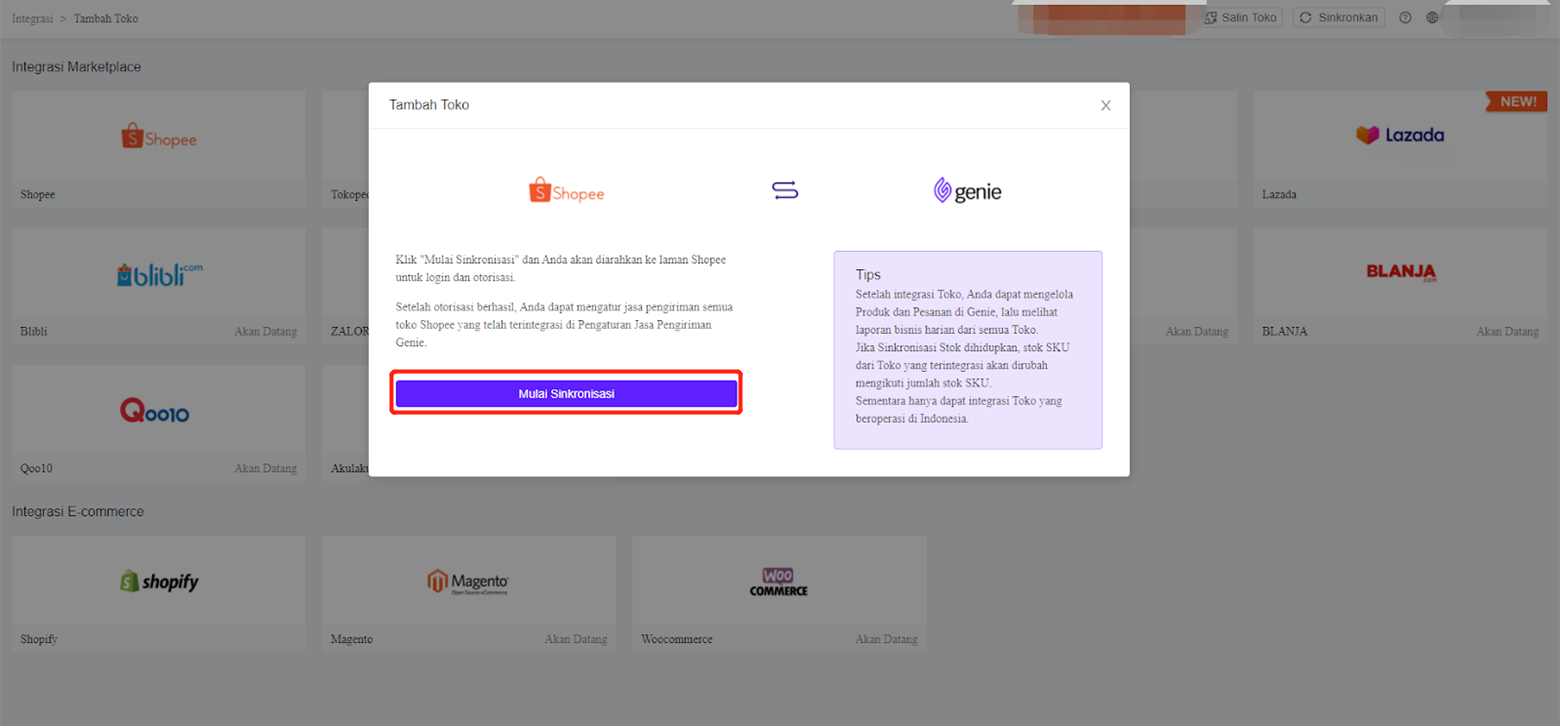Close the Tambah Toko dialog

coord(1105,105)
